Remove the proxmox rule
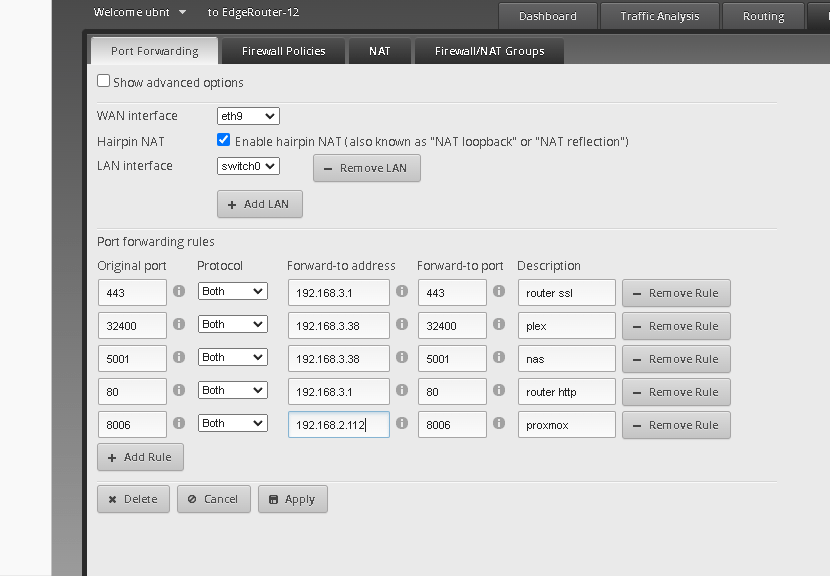 (676, 425)
